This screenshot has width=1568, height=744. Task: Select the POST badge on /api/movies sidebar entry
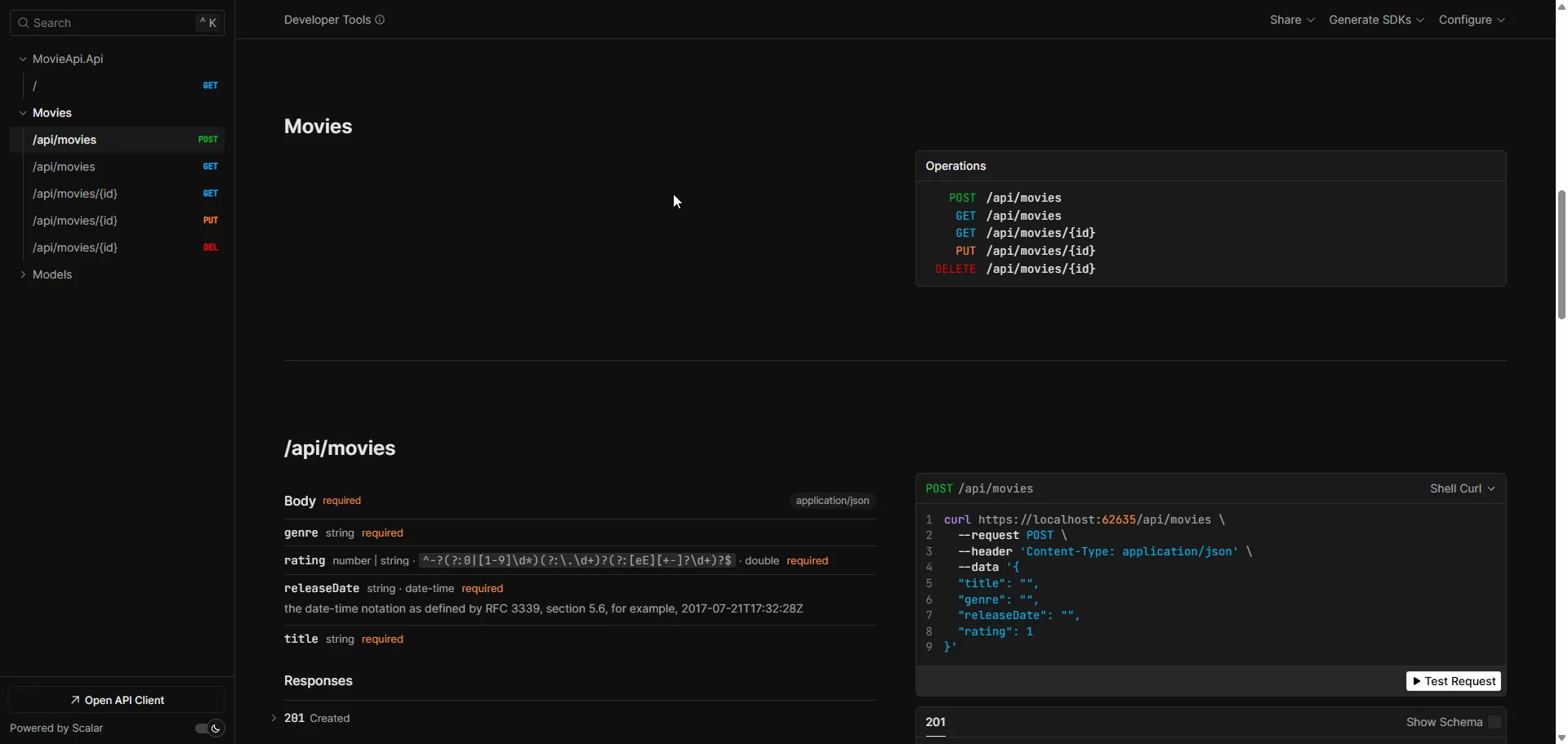pos(208,140)
